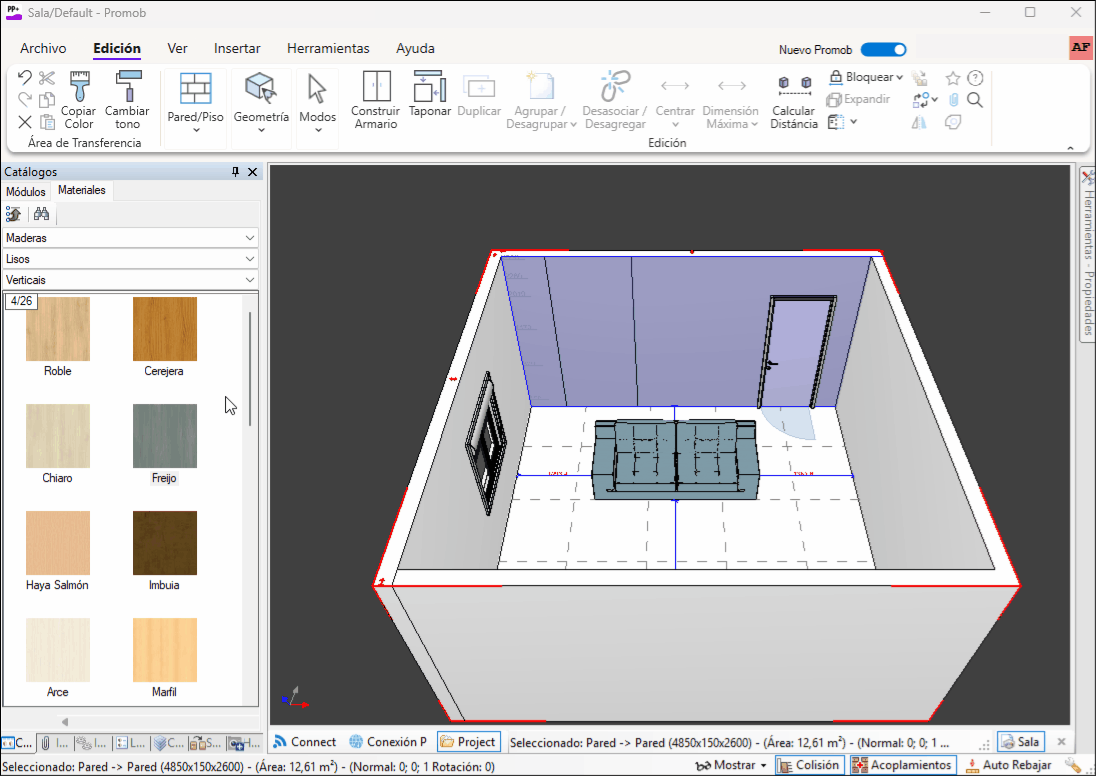Screen dimensions: 1096x776
Task: Toggle the Nuevo Promob switch
Action: coord(883,49)
